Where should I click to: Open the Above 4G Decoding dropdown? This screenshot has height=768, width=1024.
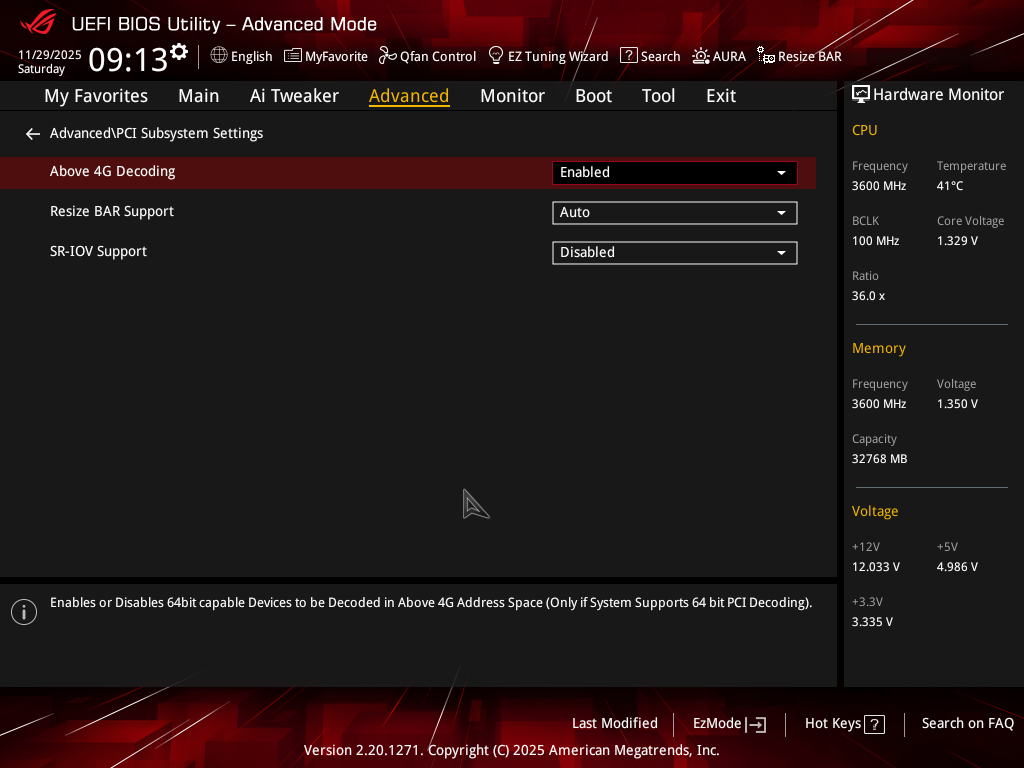click(674, 172)
